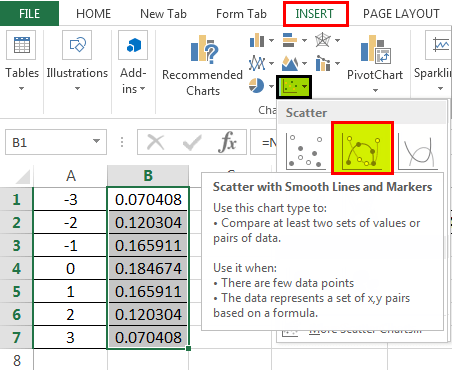Click the formula bar field

pyautogui.click(x=263, y=143)
